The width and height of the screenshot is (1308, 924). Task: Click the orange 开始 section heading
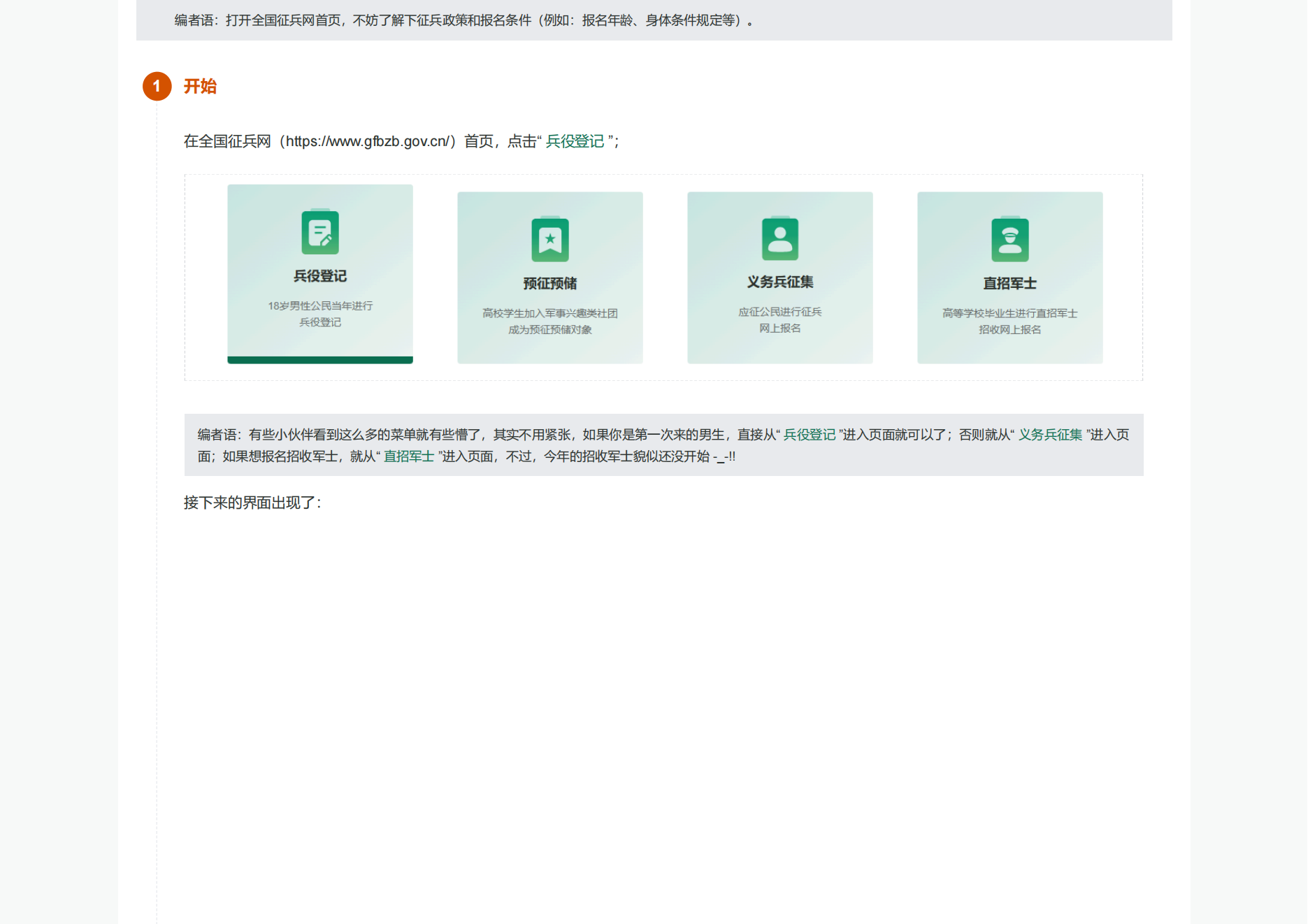200,87
